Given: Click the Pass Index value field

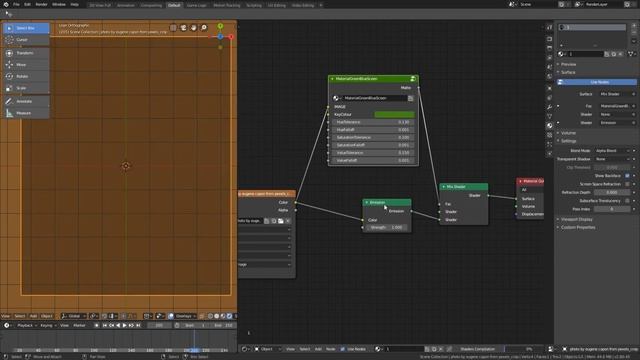Looking at the screenshot, I should tap(612, 209).
